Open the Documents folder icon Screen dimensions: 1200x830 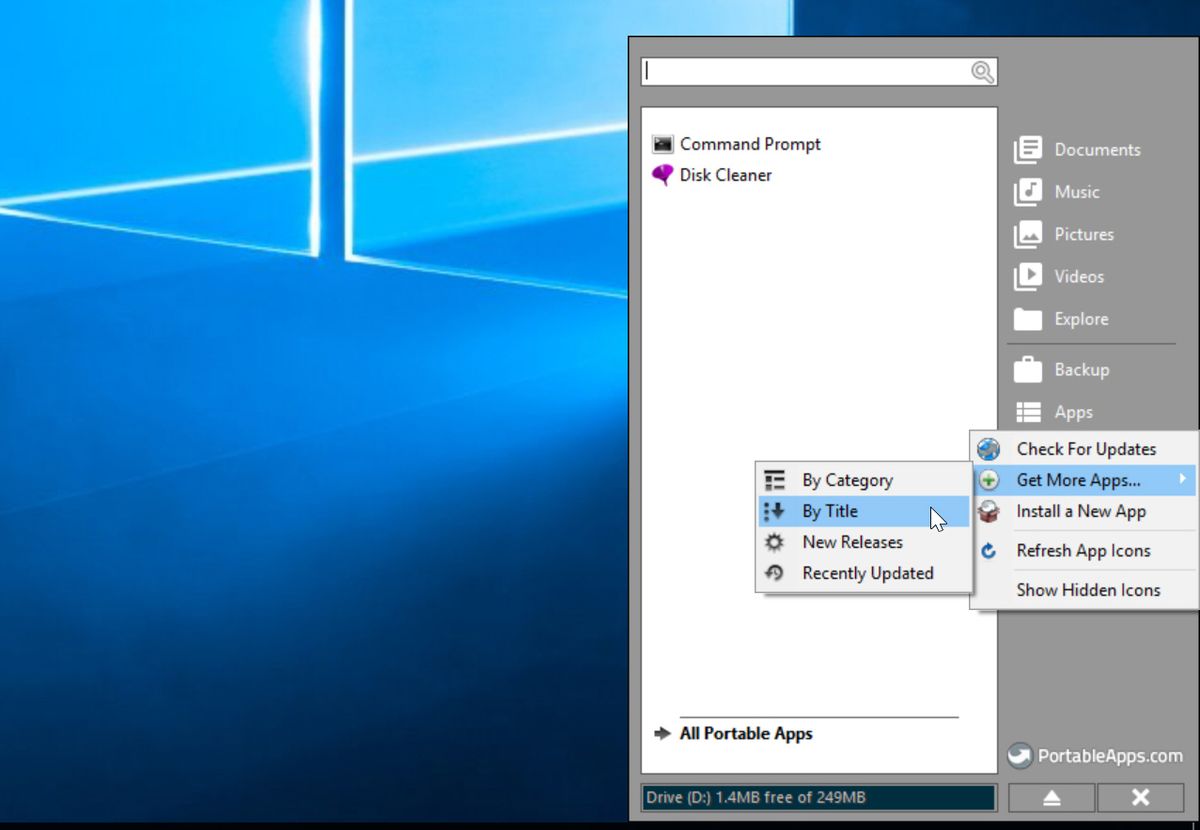tap(1028, 149)
